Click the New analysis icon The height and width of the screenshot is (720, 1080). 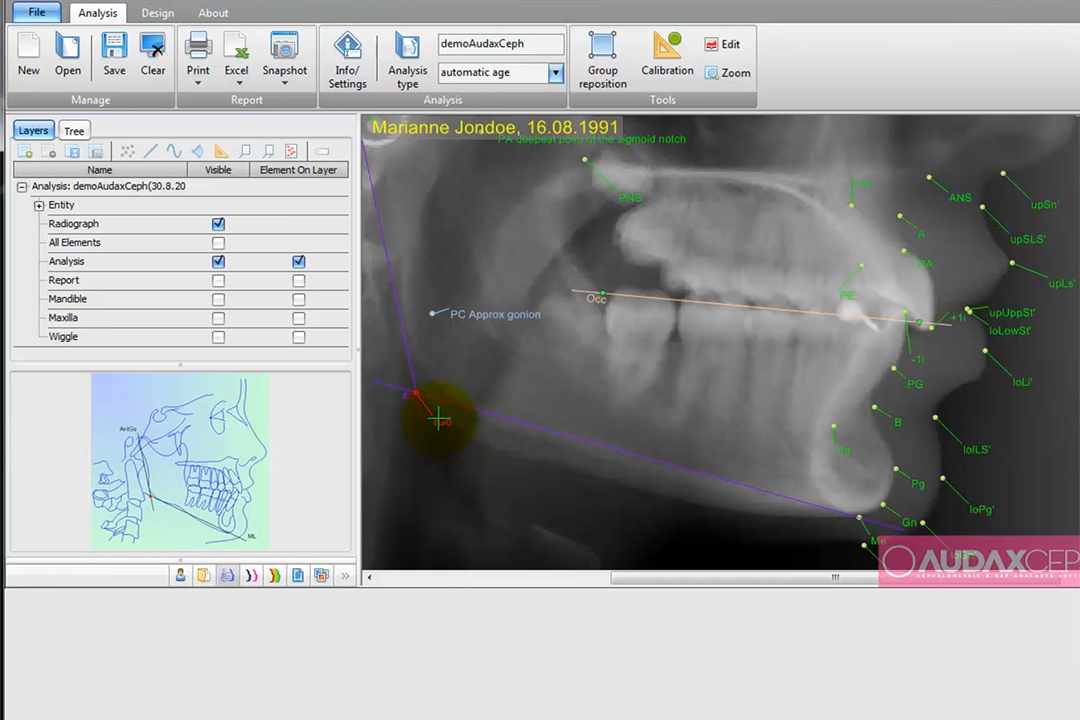[x=29, y=54]
